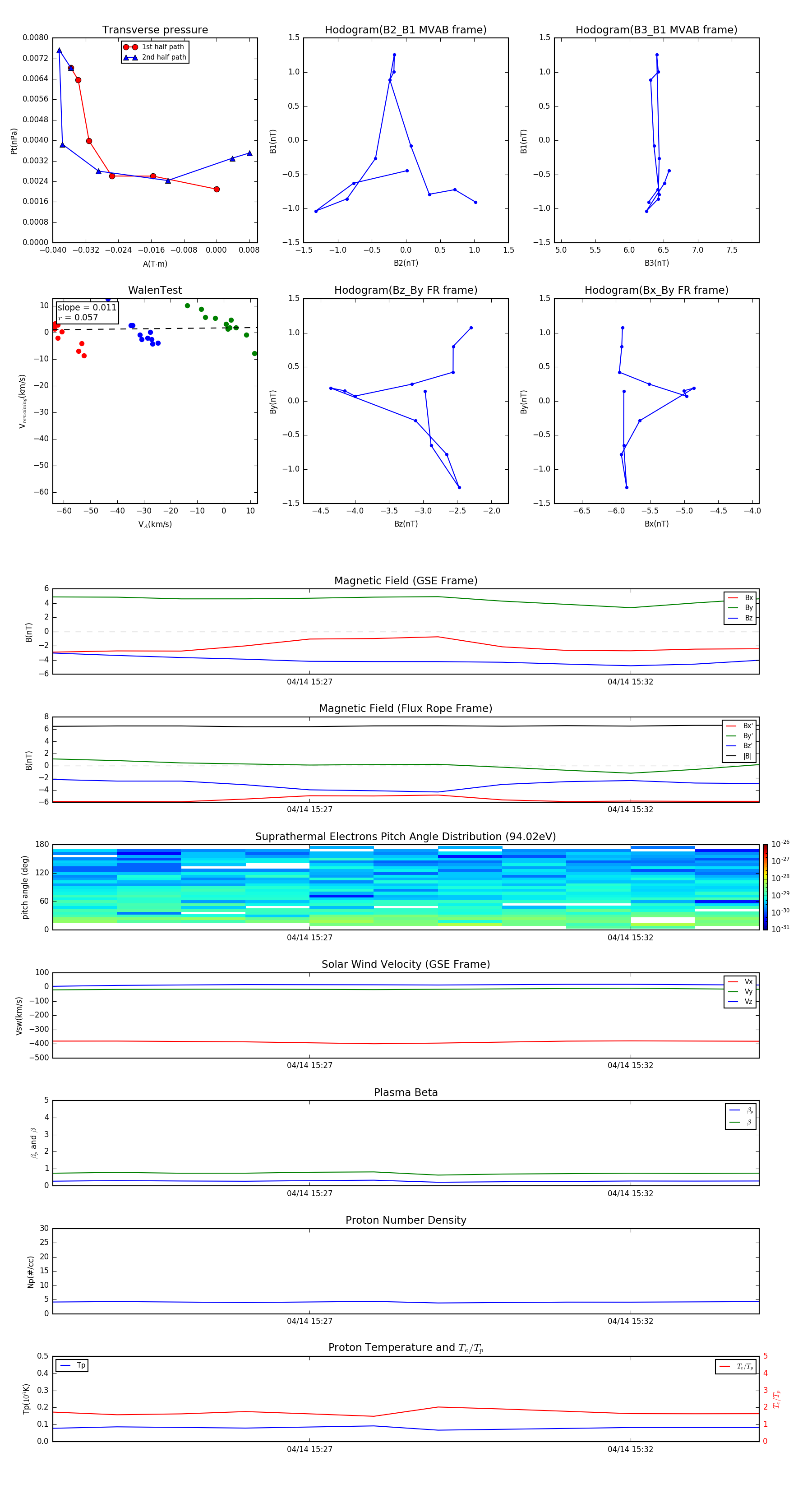Click the 'Transverse pressure' plot title
This screenshot has height=1489, width=812.
point(155,29)
